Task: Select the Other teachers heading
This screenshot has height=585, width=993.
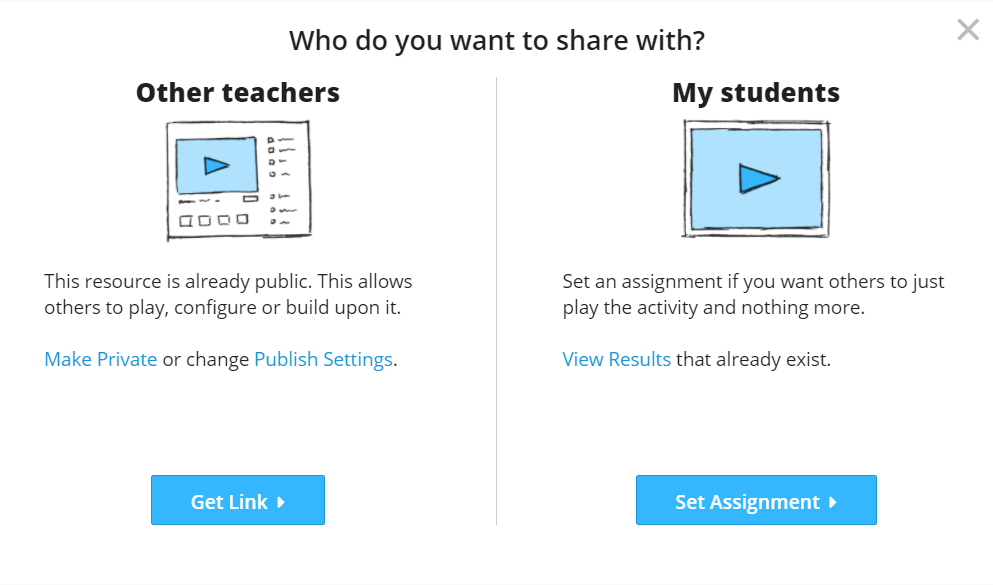Action: 238,93
